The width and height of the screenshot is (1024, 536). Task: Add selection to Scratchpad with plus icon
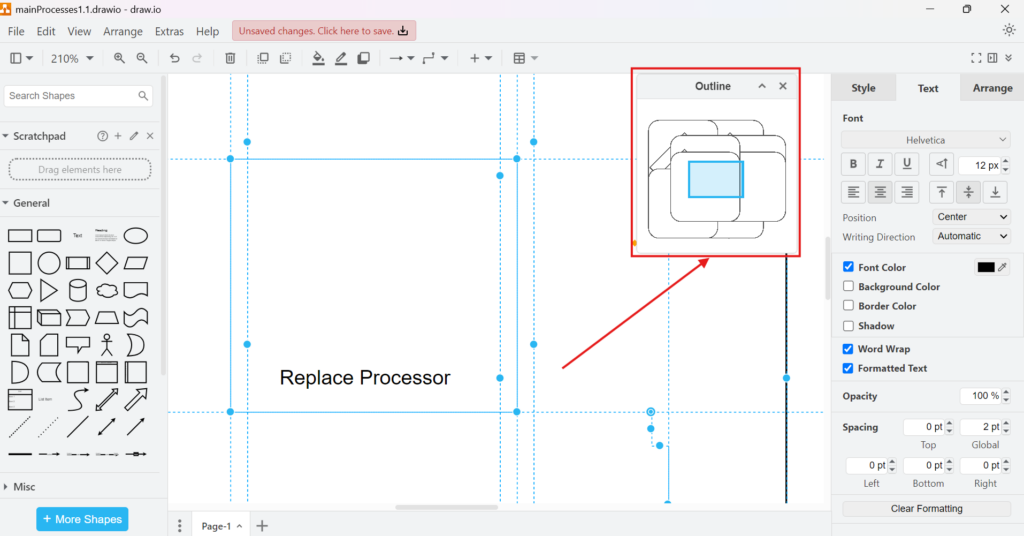(118, 136)
